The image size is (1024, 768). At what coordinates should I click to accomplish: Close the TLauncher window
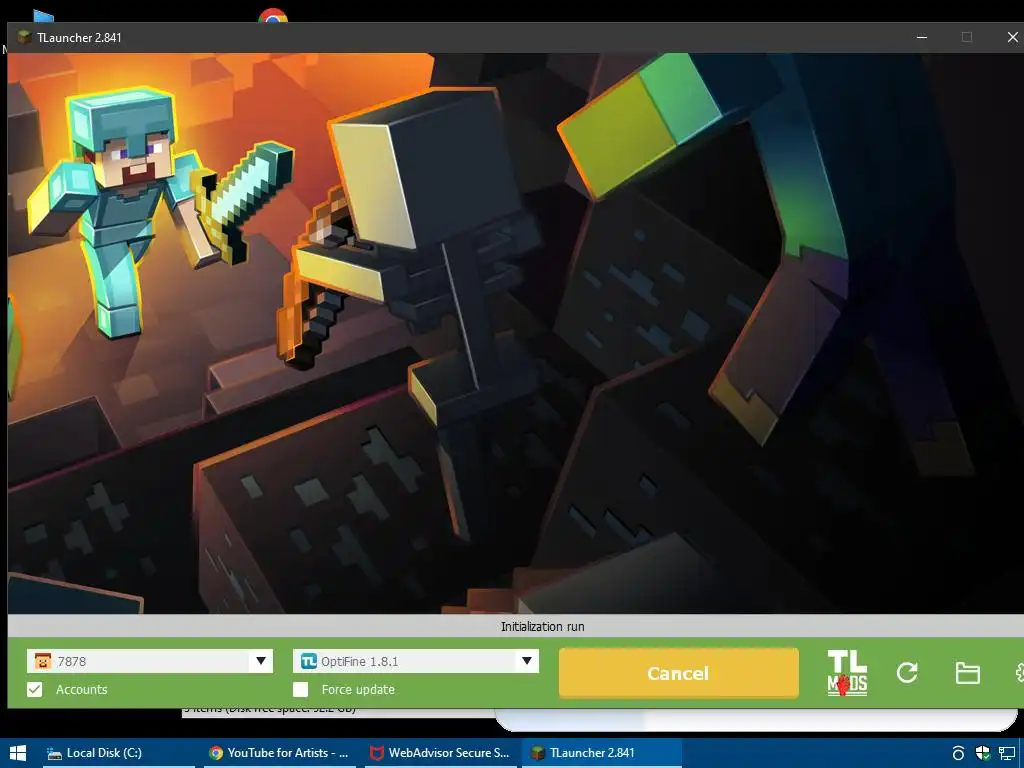1012,37
